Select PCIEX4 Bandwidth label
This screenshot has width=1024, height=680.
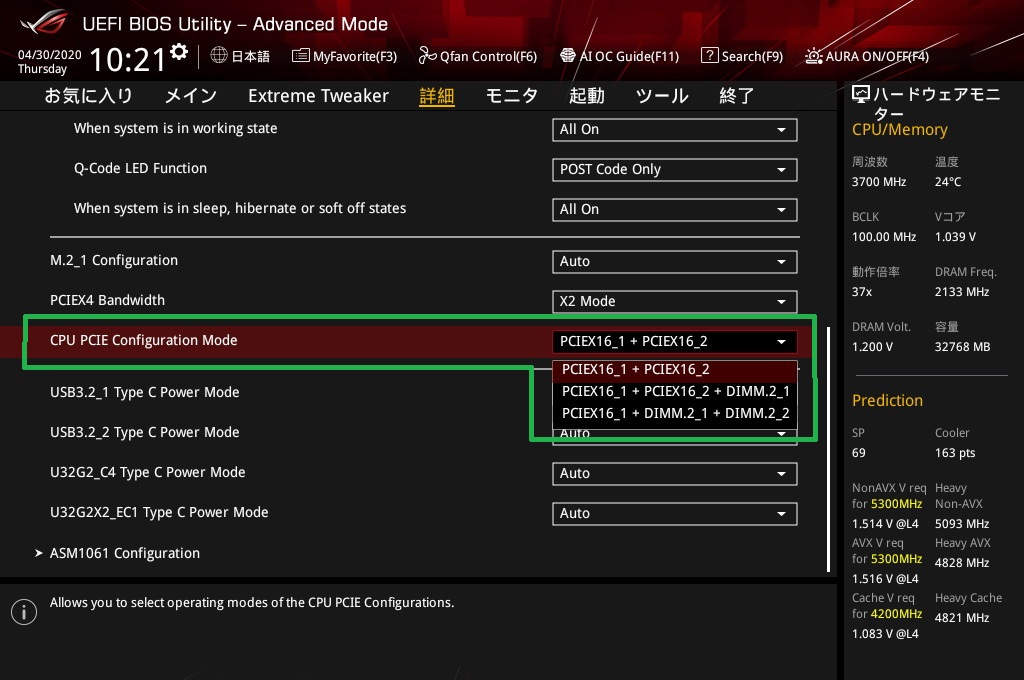coord(107,300)
